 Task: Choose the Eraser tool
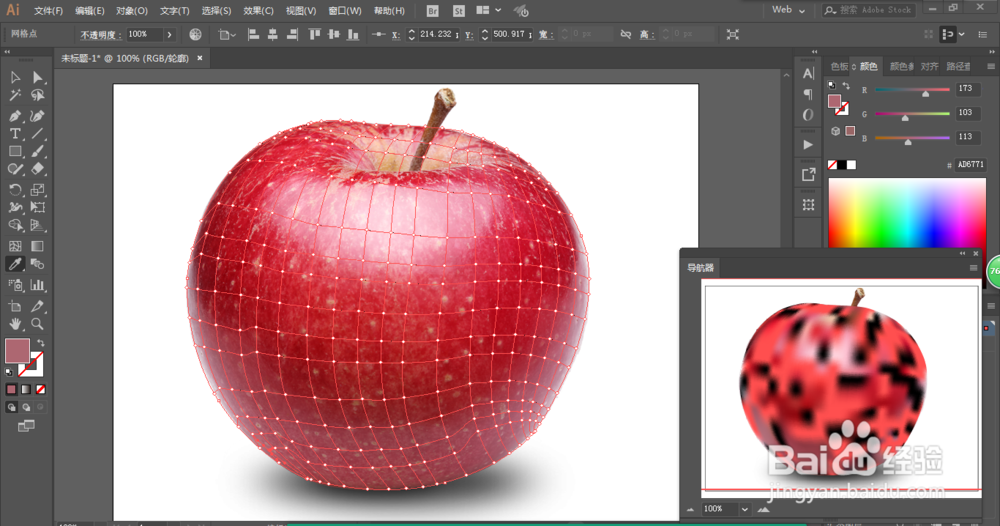38,170
